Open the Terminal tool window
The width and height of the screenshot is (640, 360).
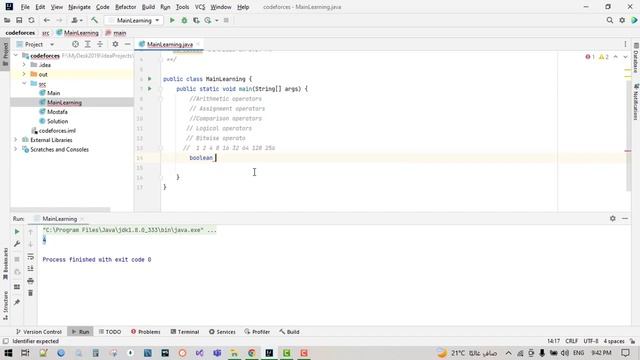tap(184, 332)
